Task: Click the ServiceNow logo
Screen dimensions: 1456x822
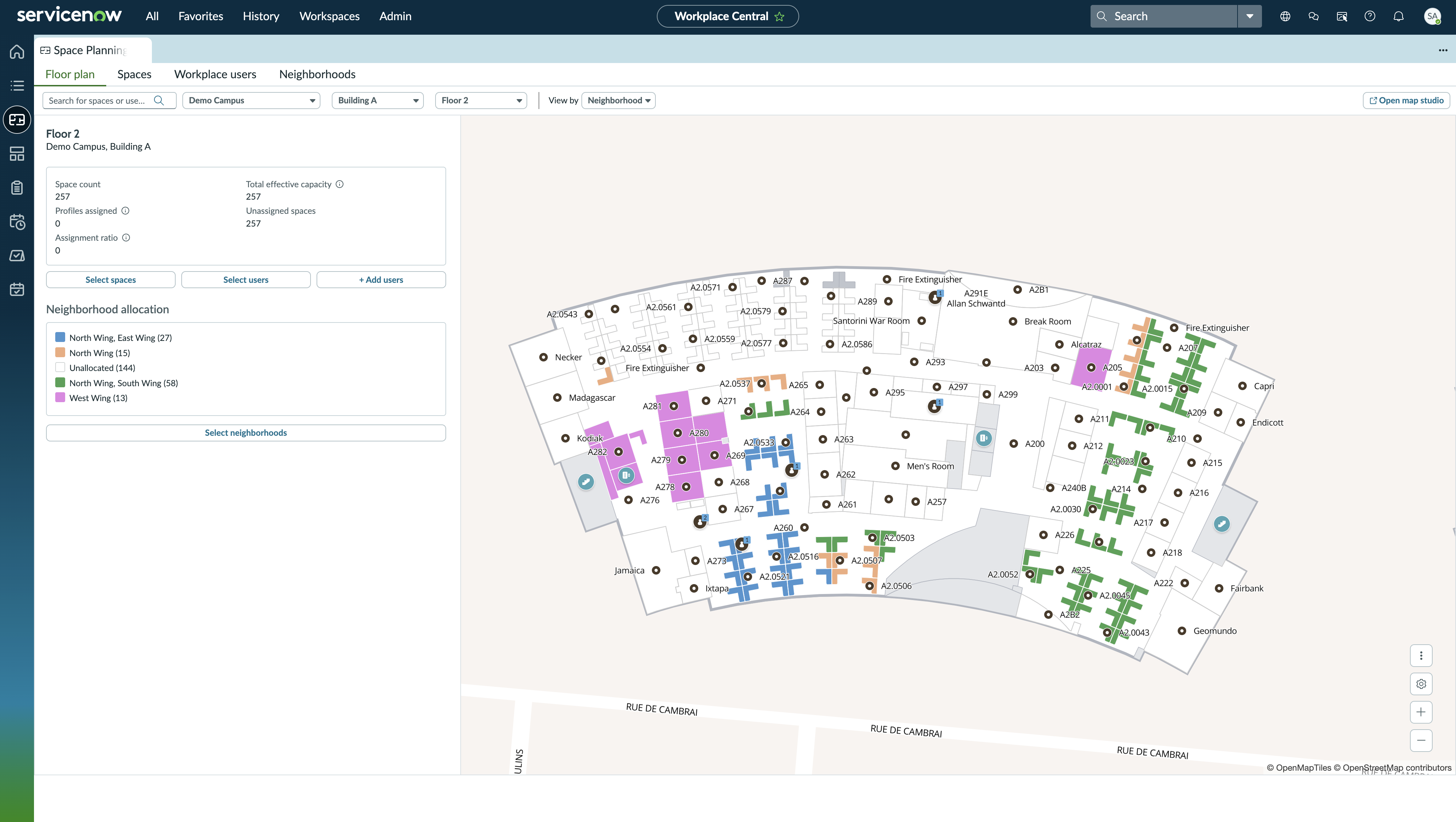Action: coord(69,15)
